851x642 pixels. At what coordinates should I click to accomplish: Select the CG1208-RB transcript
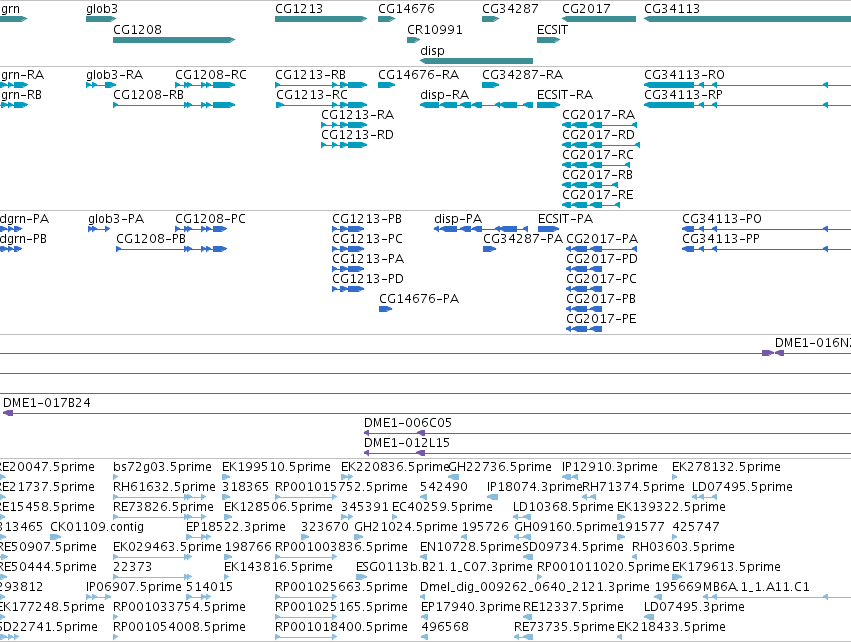[174, 105]
